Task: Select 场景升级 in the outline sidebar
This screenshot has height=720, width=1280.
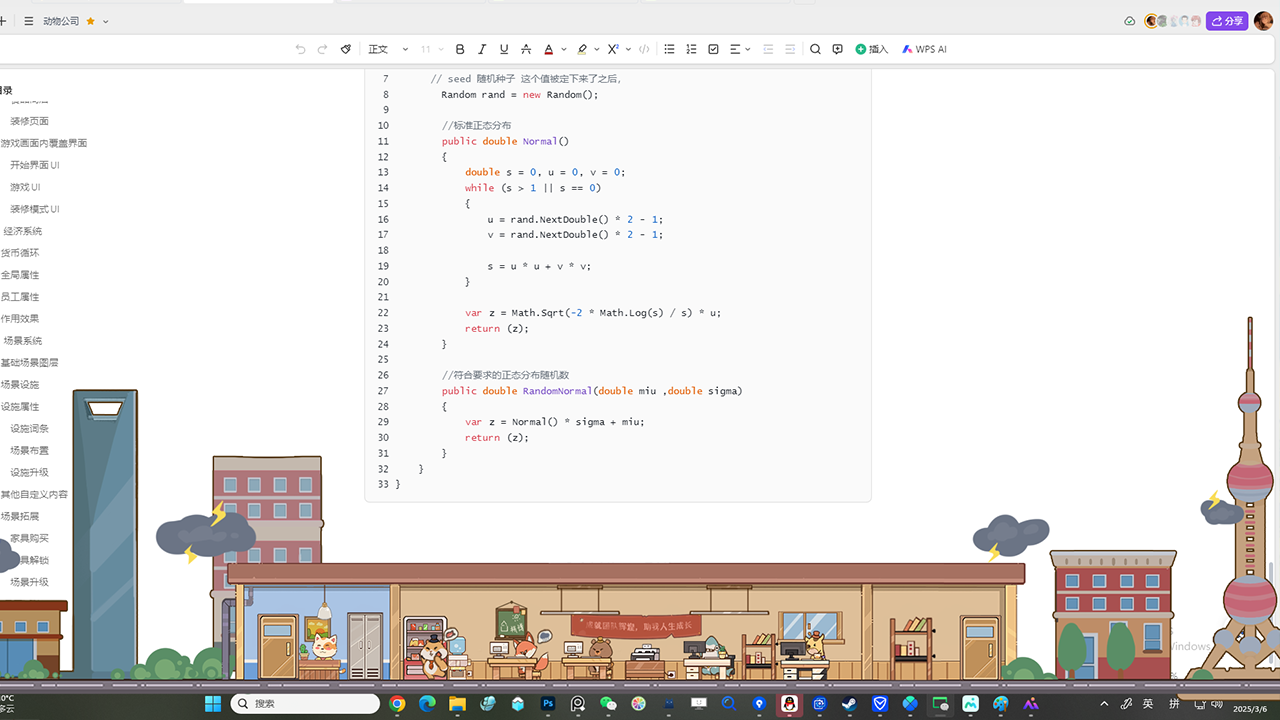Action: pyautogui.click(x=29, y=582)
